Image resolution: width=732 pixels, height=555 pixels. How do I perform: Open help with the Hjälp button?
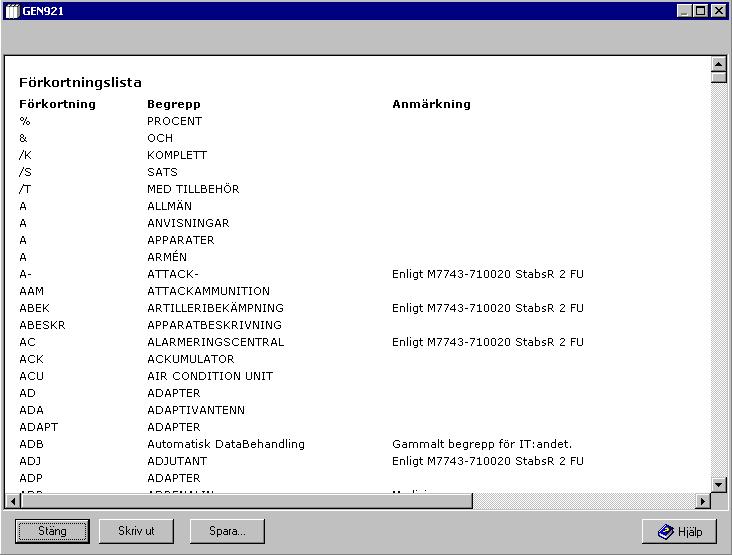click(x=679, y=531)
